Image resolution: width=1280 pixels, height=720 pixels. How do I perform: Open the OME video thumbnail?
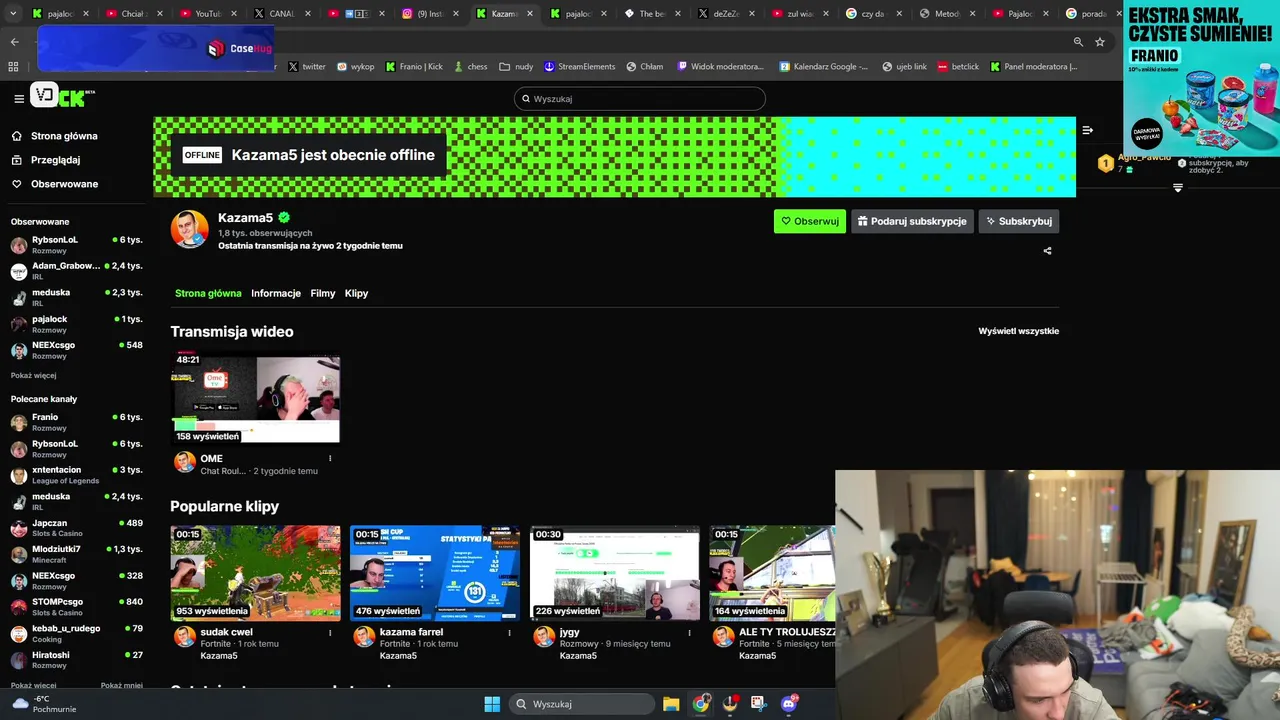pos(255,397)
